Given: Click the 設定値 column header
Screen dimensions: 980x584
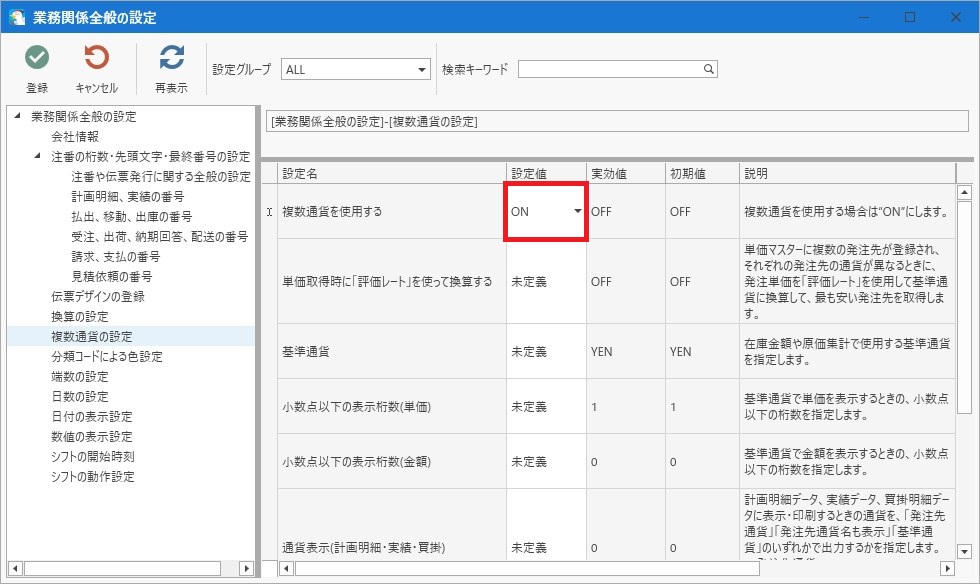Looking at the screenshot, I should tap(546, 173).
